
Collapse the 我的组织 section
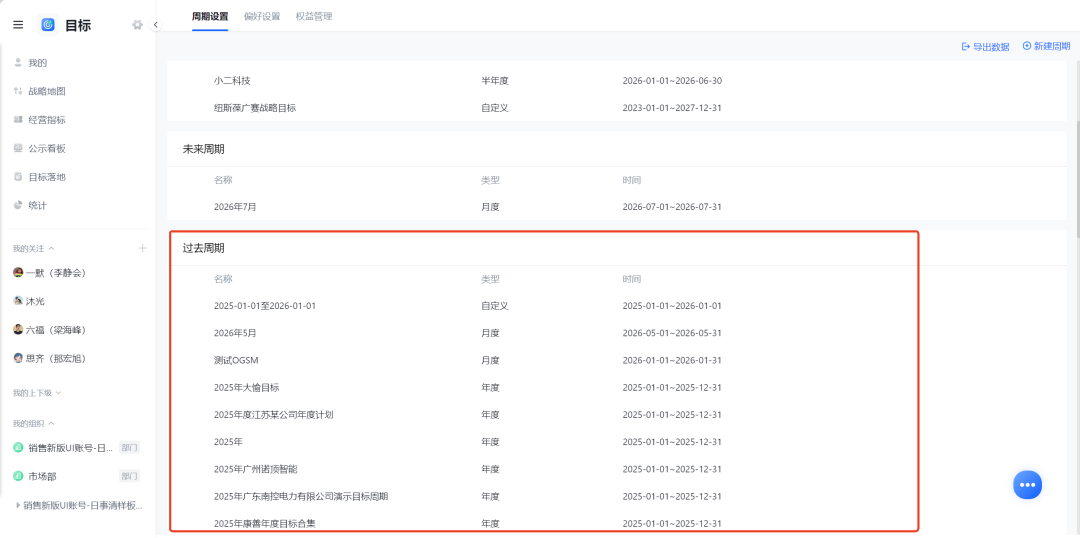point(51,424)
